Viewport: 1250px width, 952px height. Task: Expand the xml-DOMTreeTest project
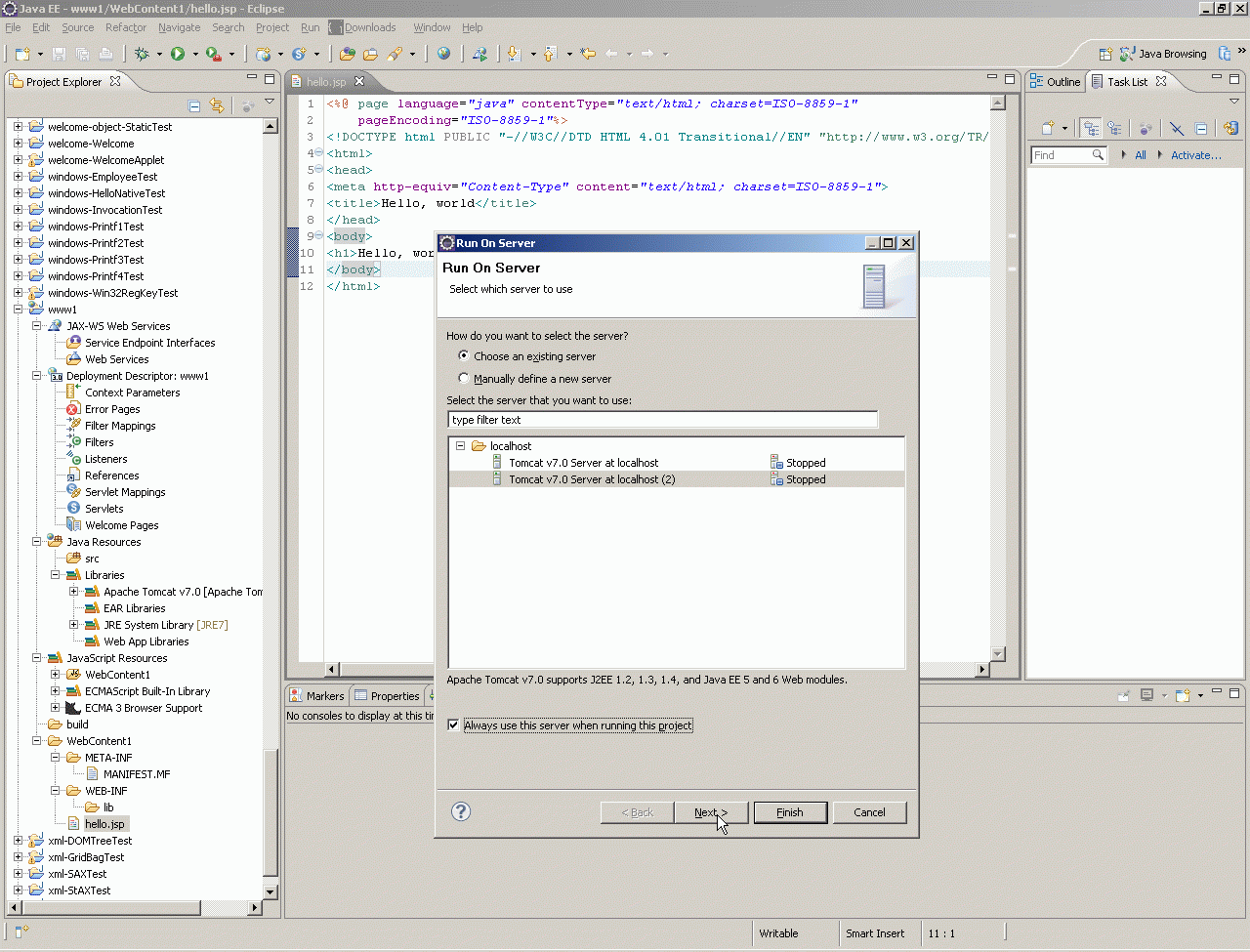click(x=18, y=841)
